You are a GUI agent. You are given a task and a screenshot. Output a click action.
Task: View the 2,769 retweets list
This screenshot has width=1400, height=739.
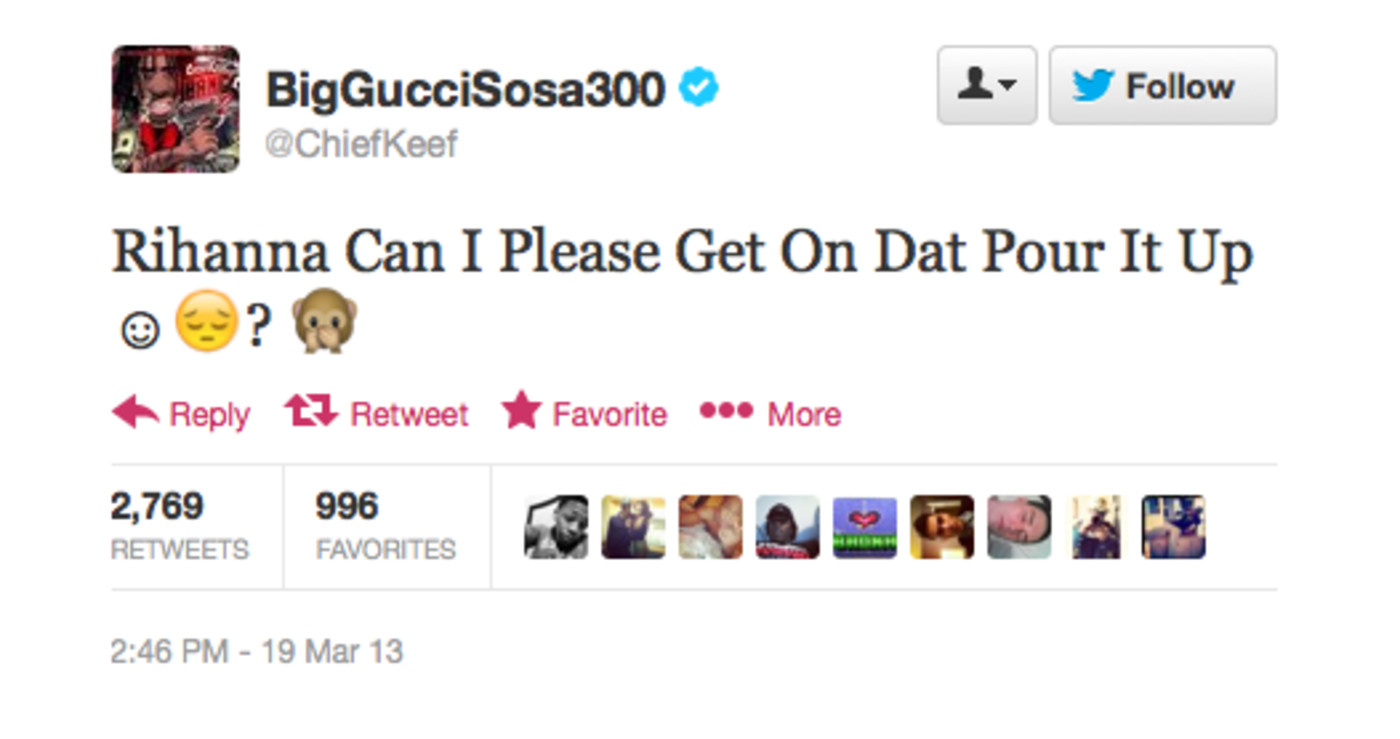180,526
